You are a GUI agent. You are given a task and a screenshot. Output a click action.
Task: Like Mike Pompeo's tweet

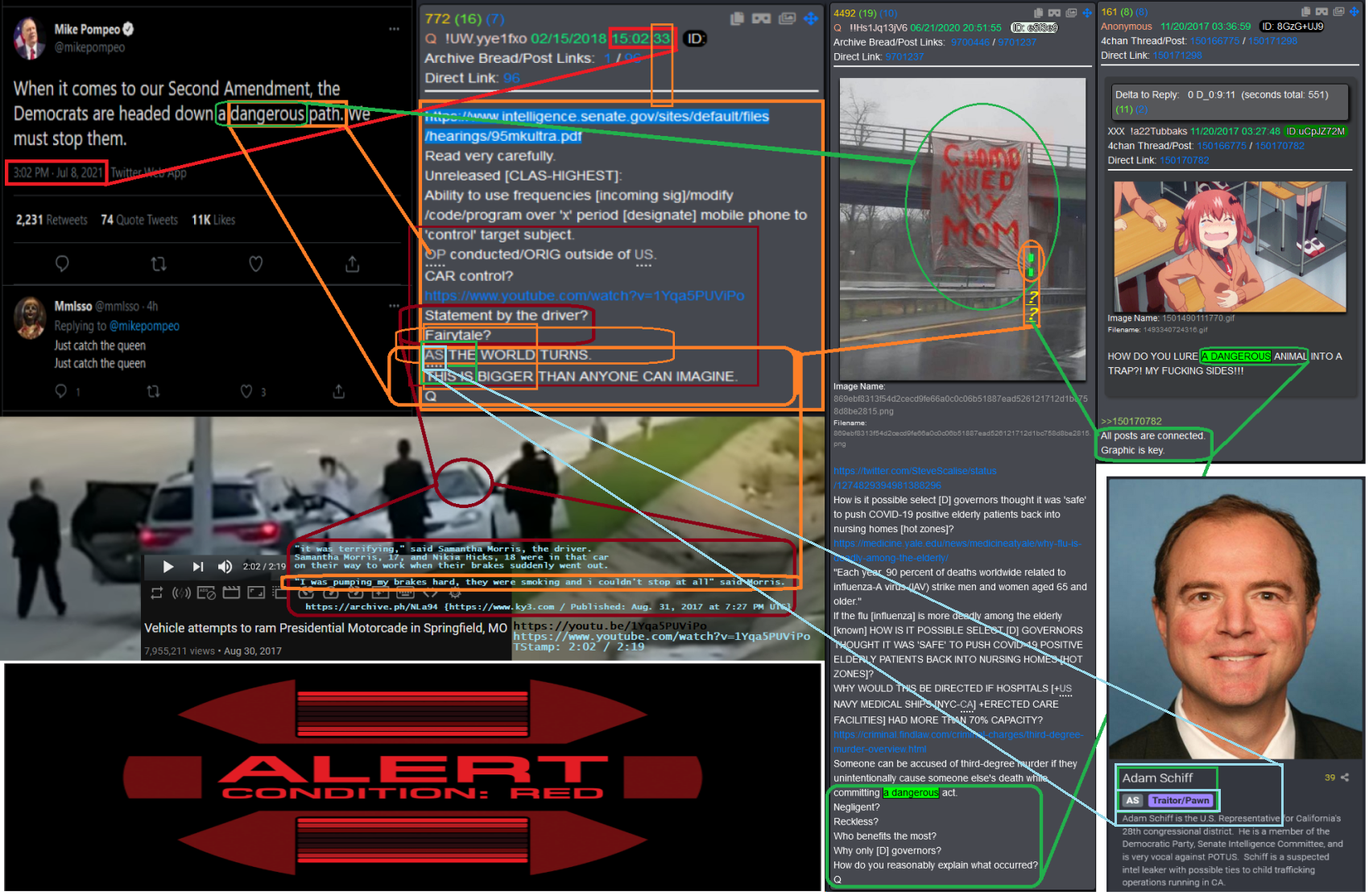(256, 264)
